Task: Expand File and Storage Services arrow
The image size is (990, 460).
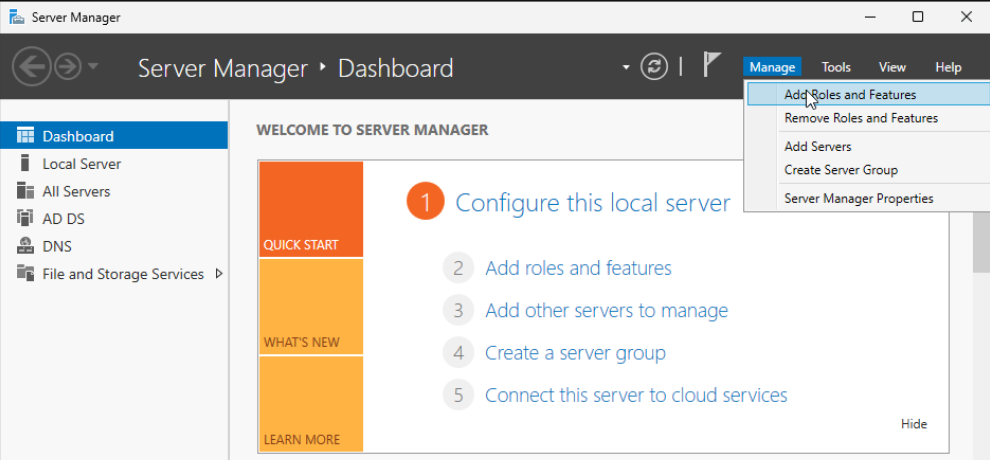Action: [x=219, y=274]
